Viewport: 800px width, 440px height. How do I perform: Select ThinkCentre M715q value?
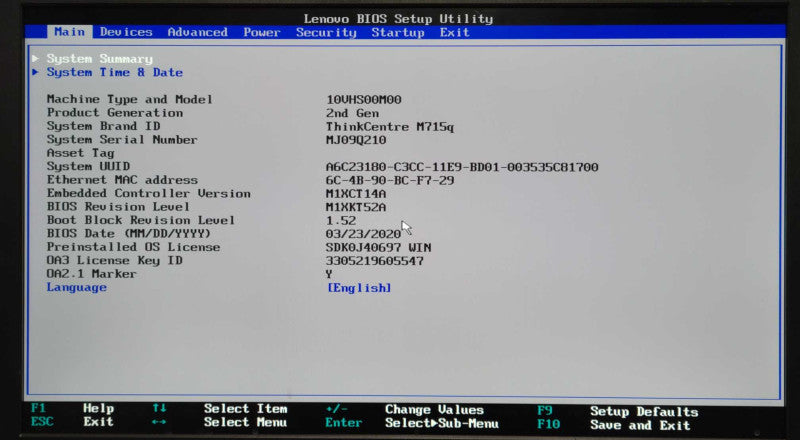tap(390, 127)
